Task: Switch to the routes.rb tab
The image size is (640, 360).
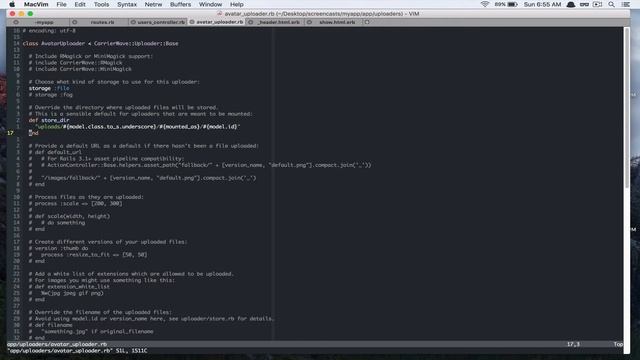Action: [100, 22]
